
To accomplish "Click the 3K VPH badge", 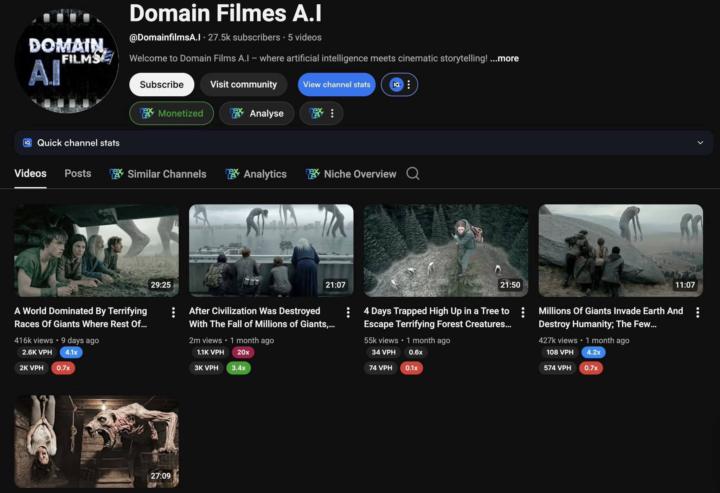I will point(206,368).
